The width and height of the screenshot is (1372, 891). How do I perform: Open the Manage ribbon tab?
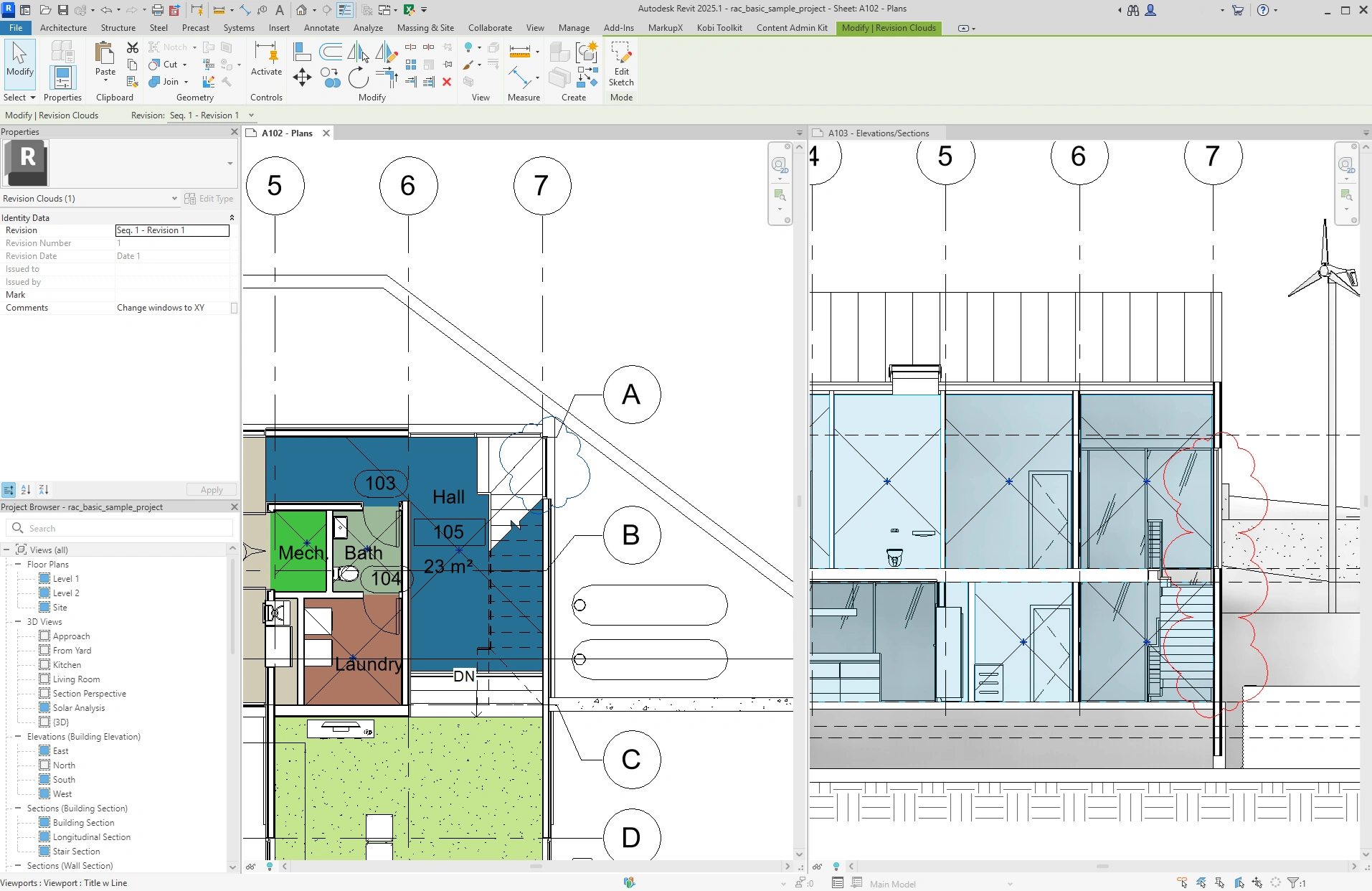[574, 28]
